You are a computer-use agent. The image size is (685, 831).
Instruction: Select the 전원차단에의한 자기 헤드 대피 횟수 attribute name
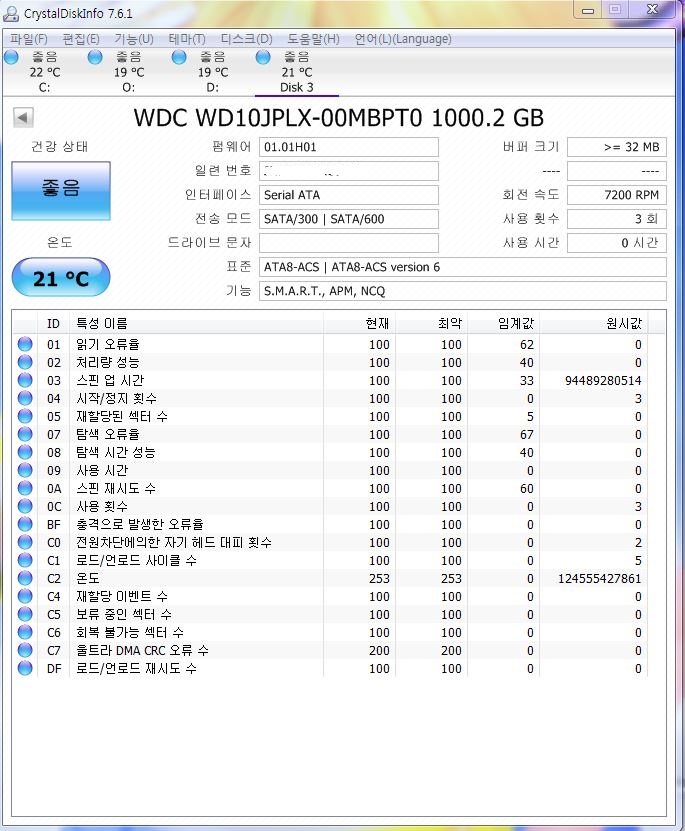click(174, 543)
